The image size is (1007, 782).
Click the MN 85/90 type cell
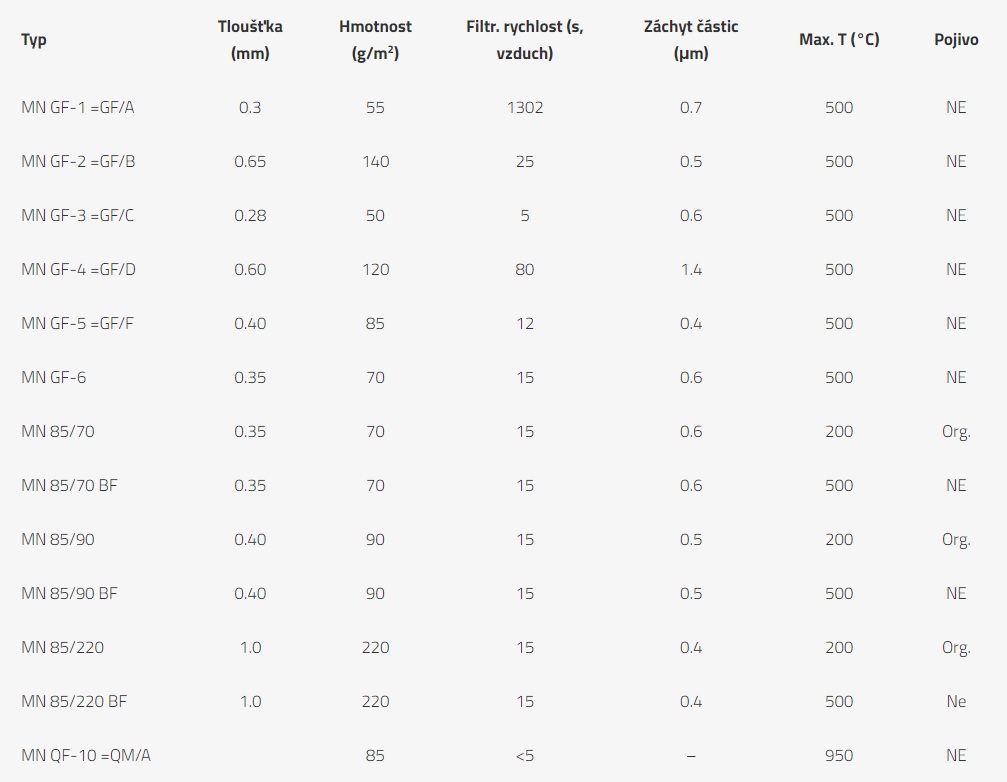click(x=58, y=539)
